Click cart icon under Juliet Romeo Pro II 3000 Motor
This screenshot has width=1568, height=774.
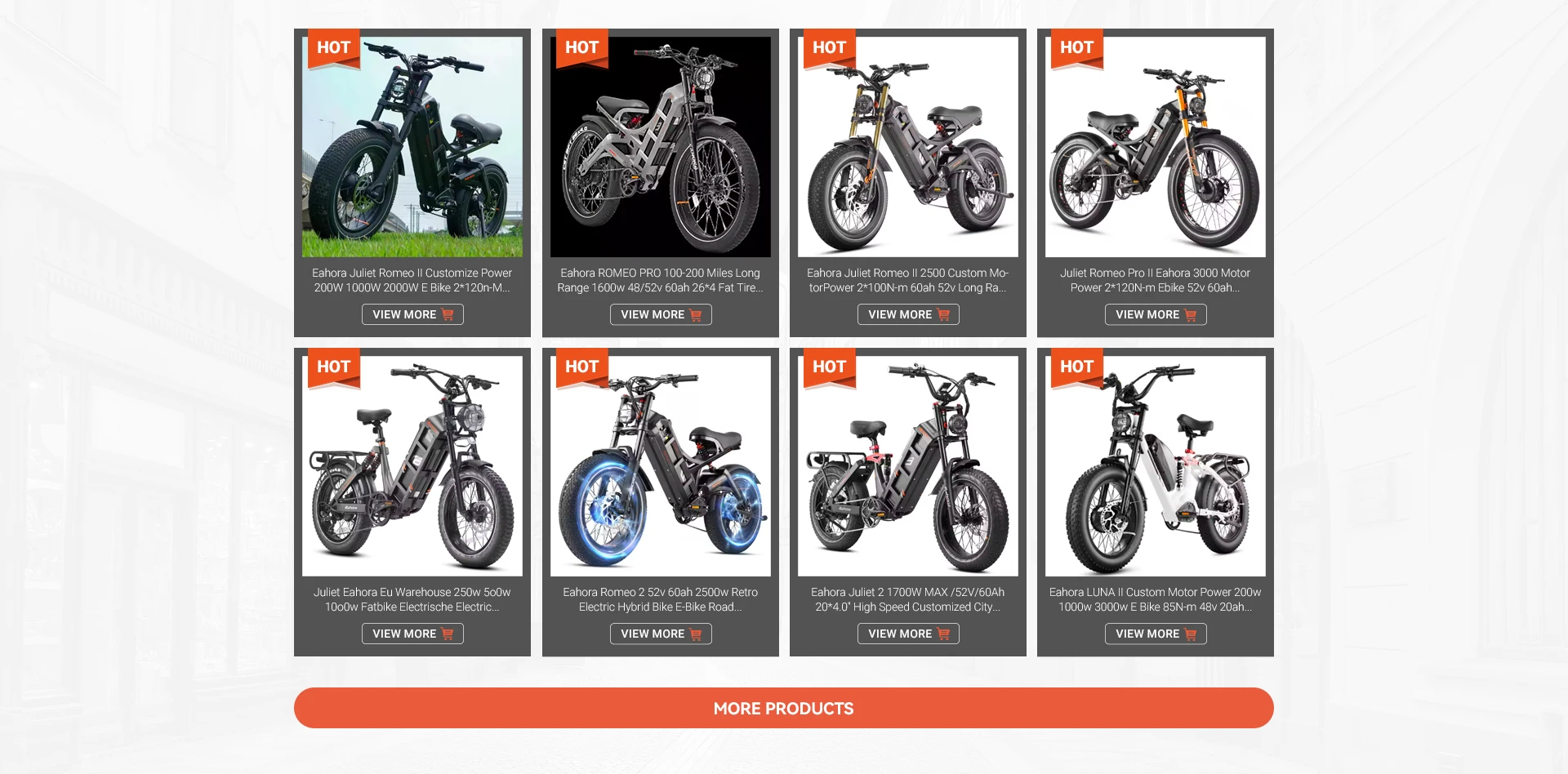coord(1191,314)
